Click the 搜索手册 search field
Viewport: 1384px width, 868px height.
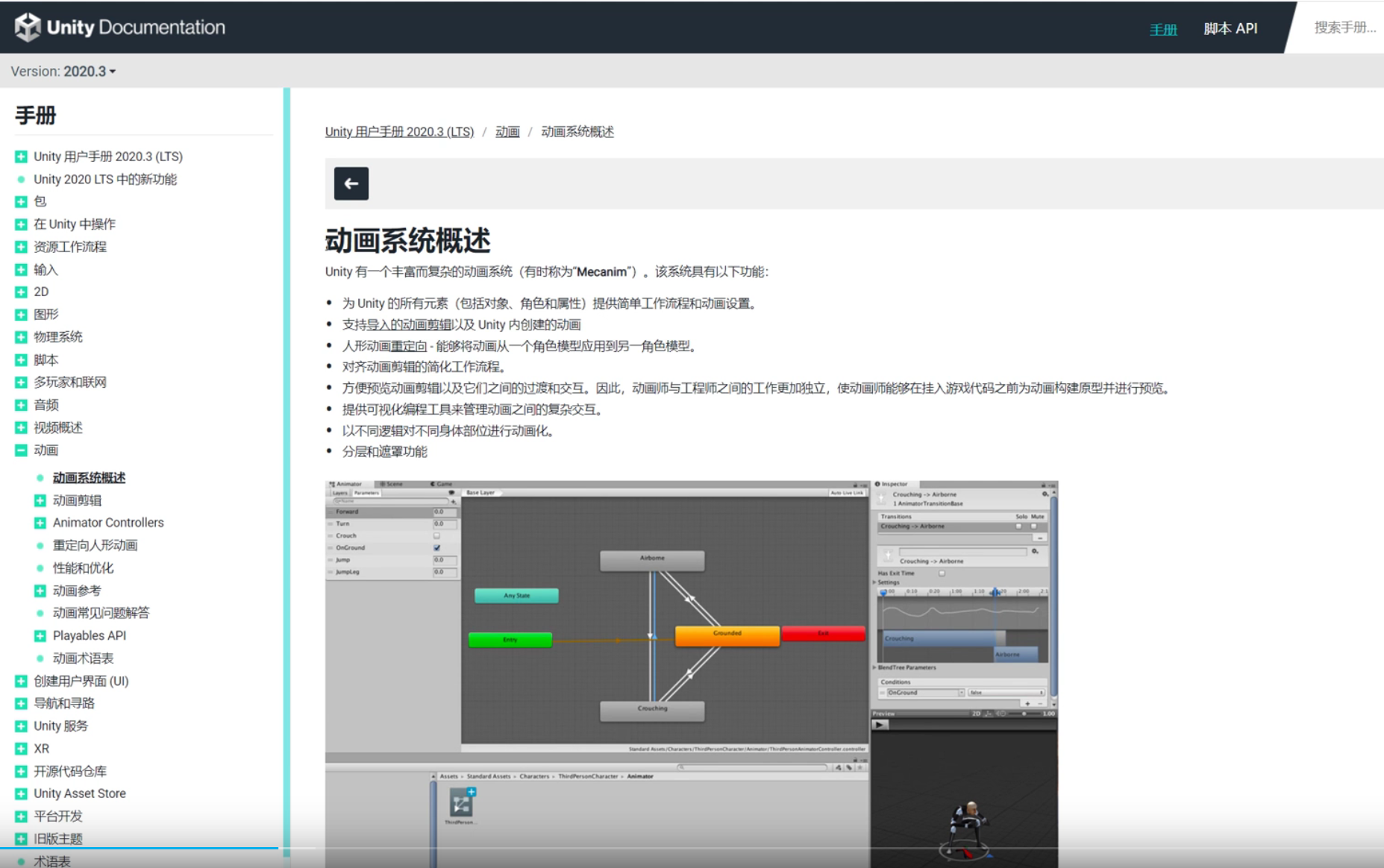point(1344,28)
